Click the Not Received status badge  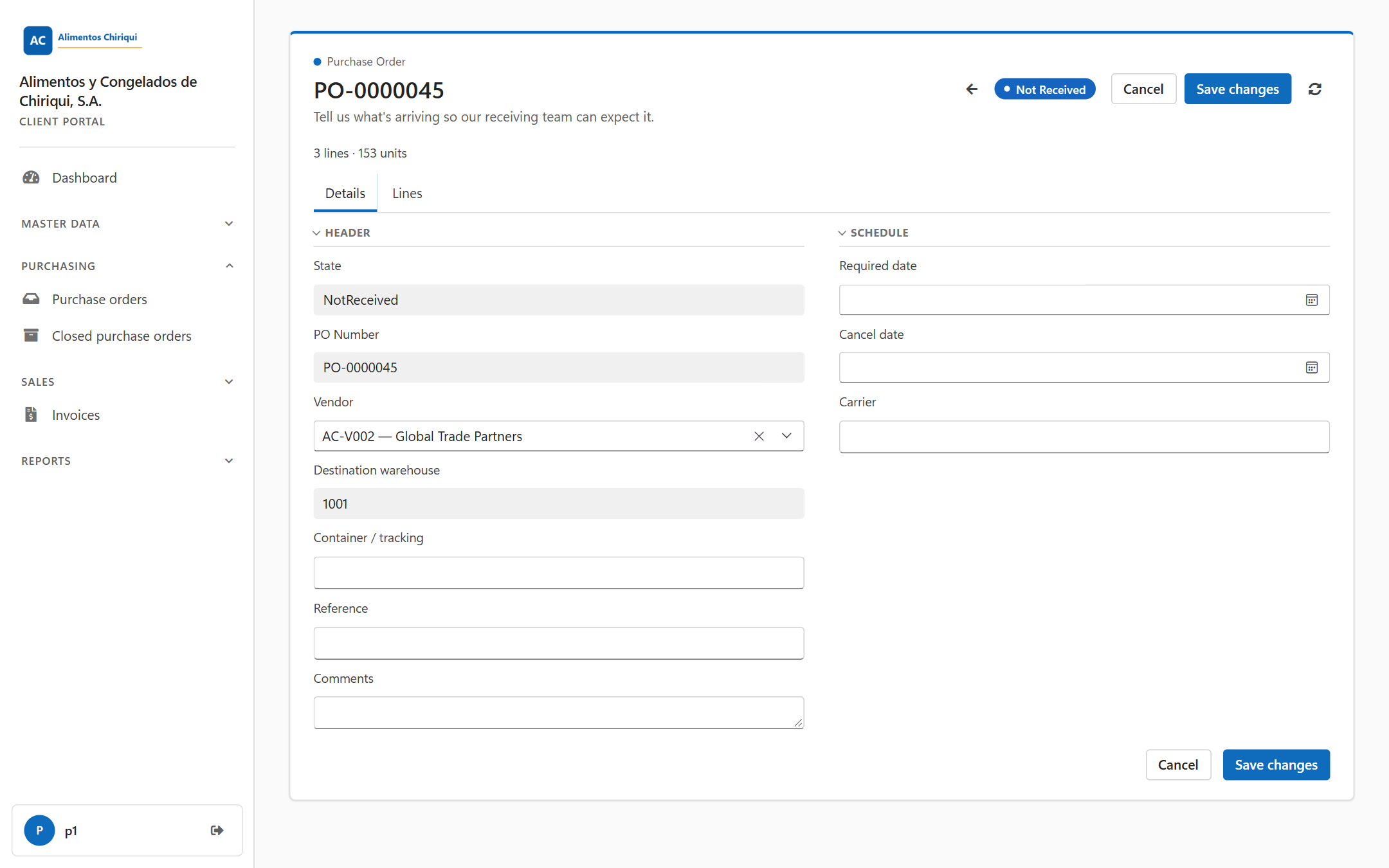[x=1044, y=89]
